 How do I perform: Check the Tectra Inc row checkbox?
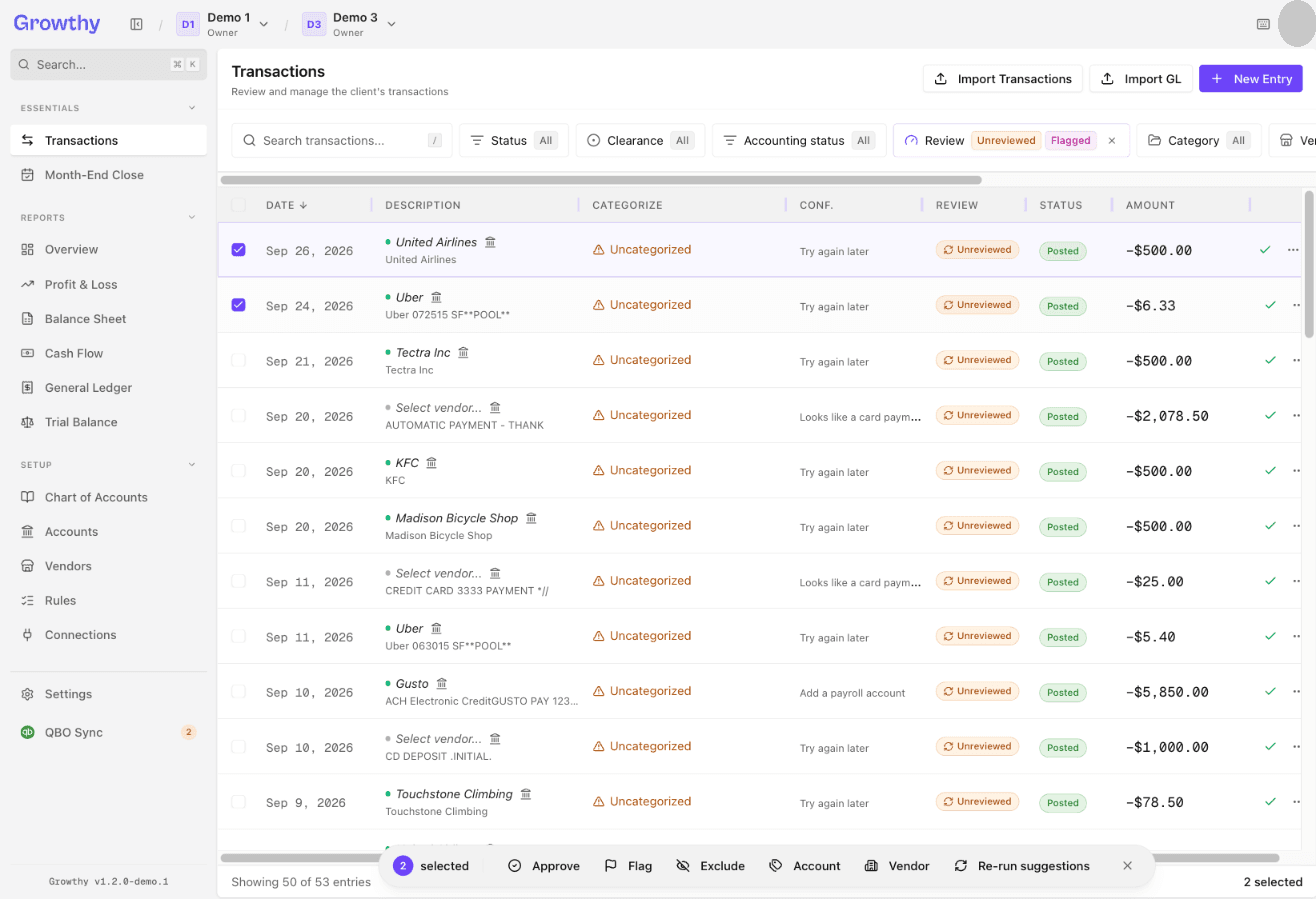coord(238,360)
